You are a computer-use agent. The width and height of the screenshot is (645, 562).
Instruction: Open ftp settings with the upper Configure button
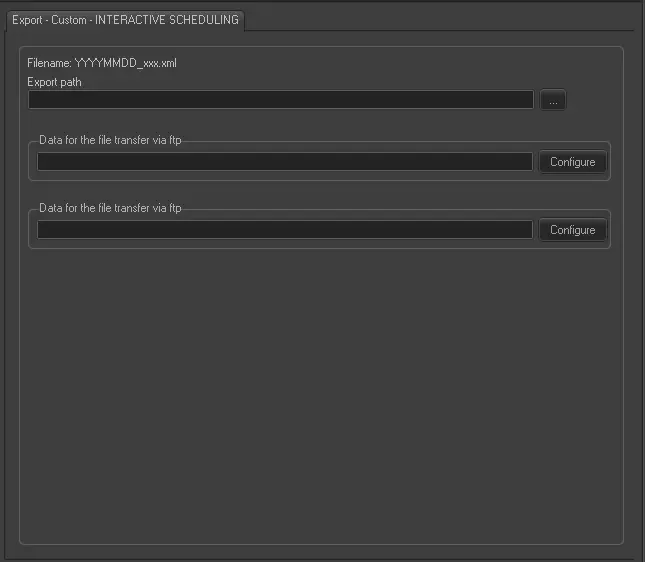(x=572, y=162)
